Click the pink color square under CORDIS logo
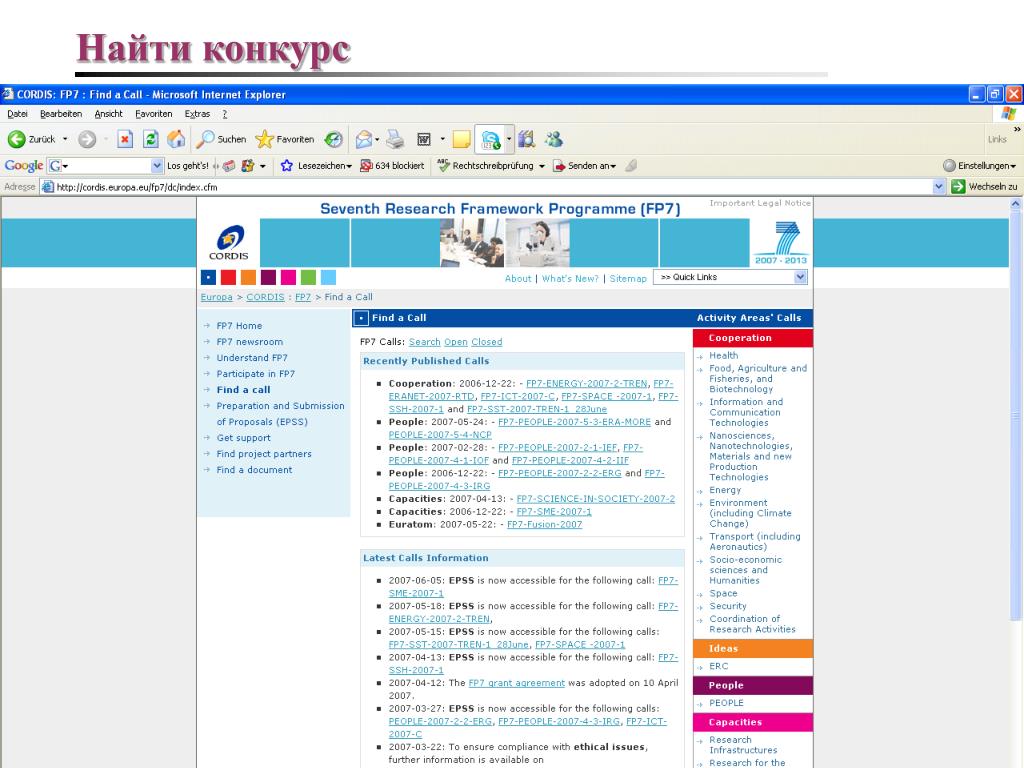This screenshot has width=1024, height=768. pos(288,278)
